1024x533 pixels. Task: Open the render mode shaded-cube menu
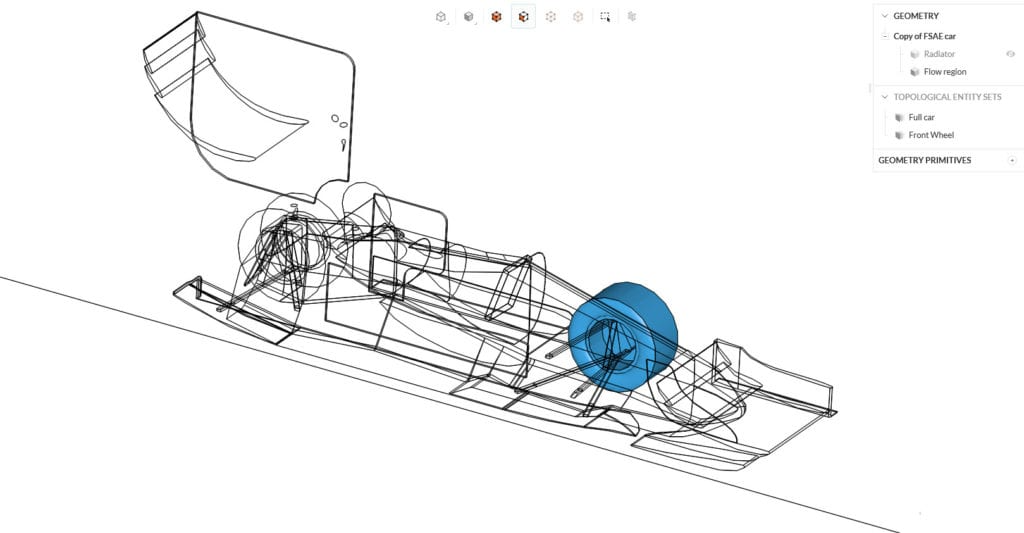[469, 17]
